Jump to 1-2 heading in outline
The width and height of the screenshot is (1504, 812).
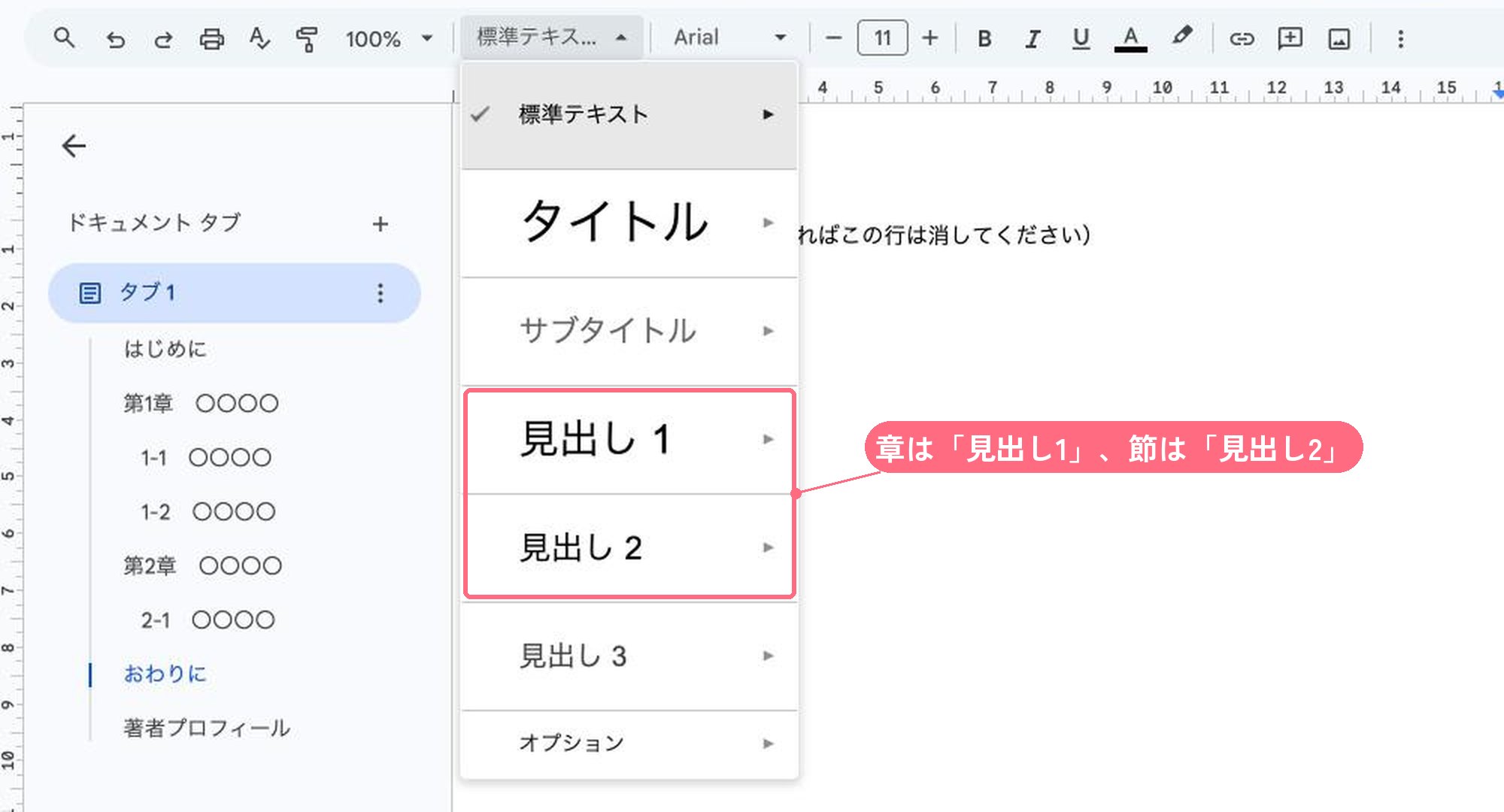point(208,512)
